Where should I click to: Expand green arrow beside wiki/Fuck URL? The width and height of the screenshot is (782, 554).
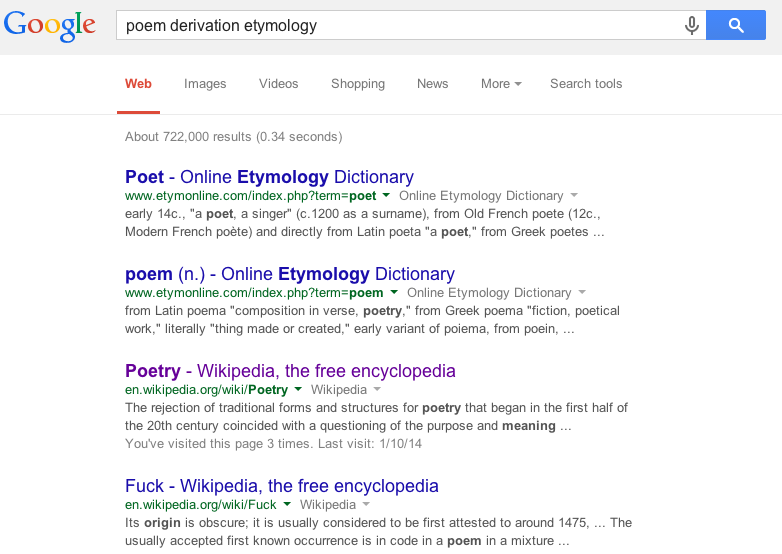pyautogui.click(x=287, y=506)
